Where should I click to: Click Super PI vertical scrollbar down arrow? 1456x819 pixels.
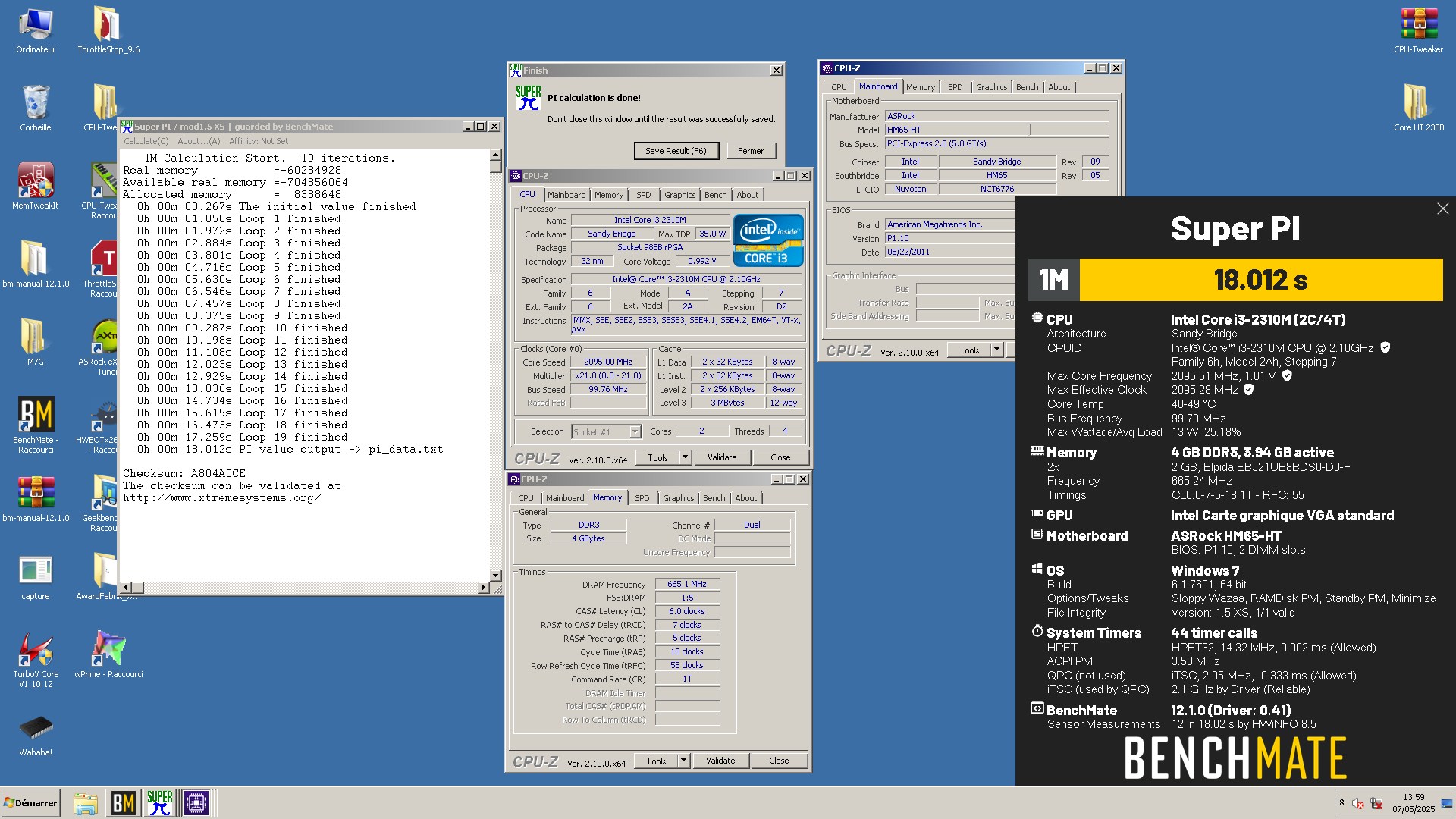[x=496, y=576]
